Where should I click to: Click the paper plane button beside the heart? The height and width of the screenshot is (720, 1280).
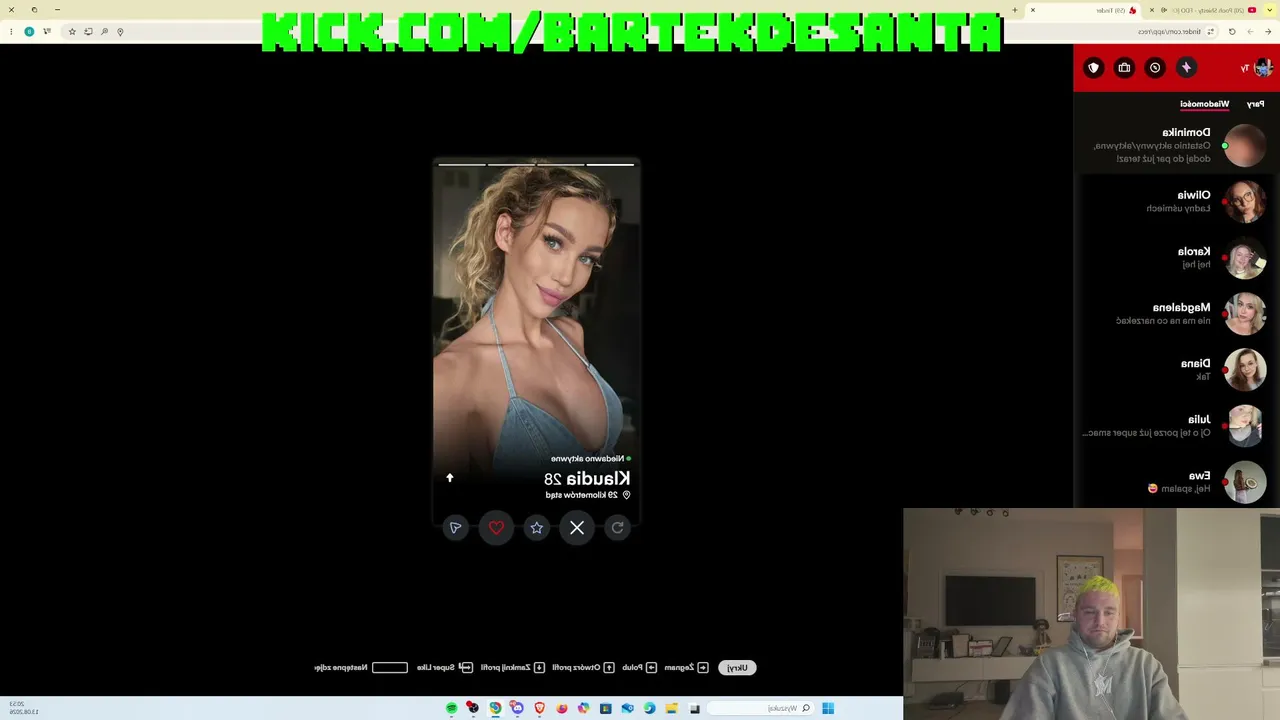tap(456, 528)
